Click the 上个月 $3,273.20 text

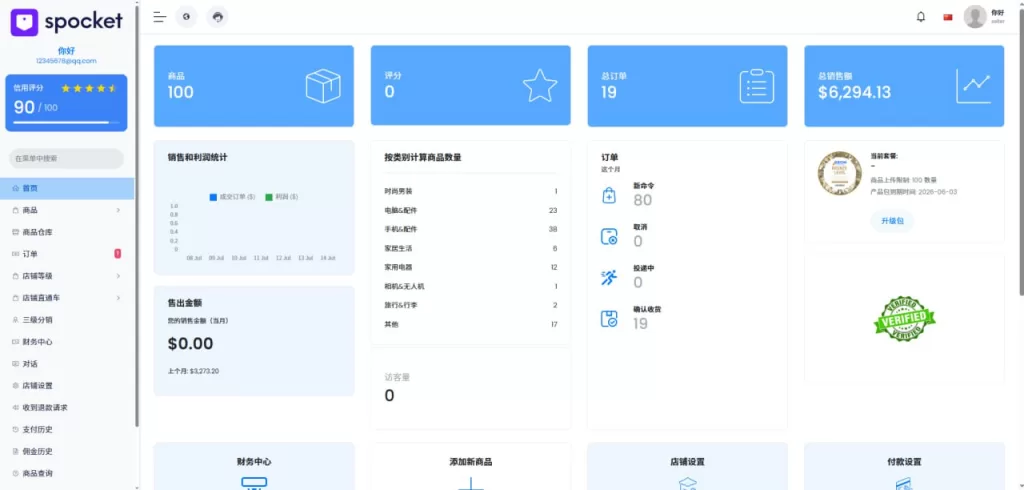193,371
